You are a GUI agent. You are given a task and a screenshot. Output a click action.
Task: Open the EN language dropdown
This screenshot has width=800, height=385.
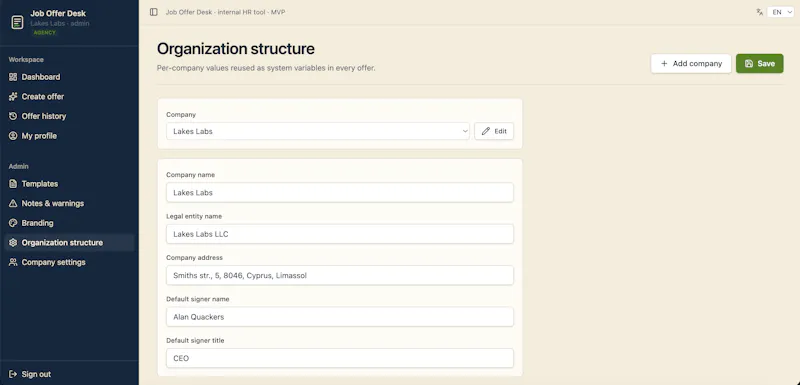(780, 12)
